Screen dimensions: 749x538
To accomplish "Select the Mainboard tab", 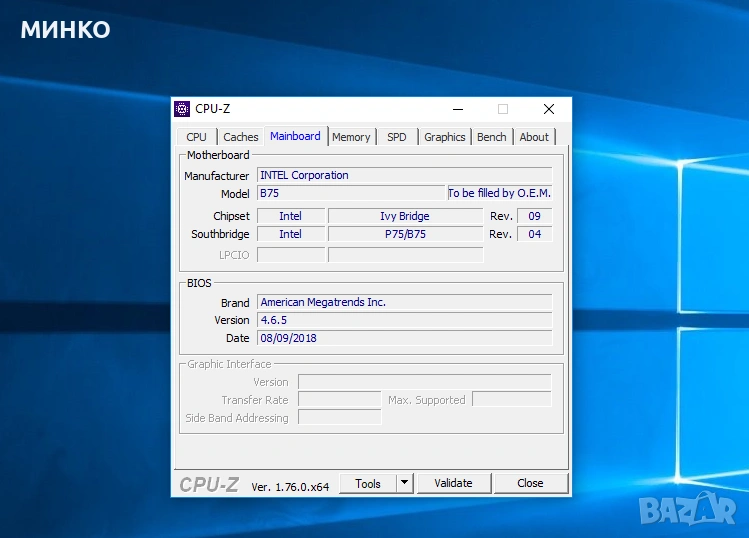I will coord(295,136).
